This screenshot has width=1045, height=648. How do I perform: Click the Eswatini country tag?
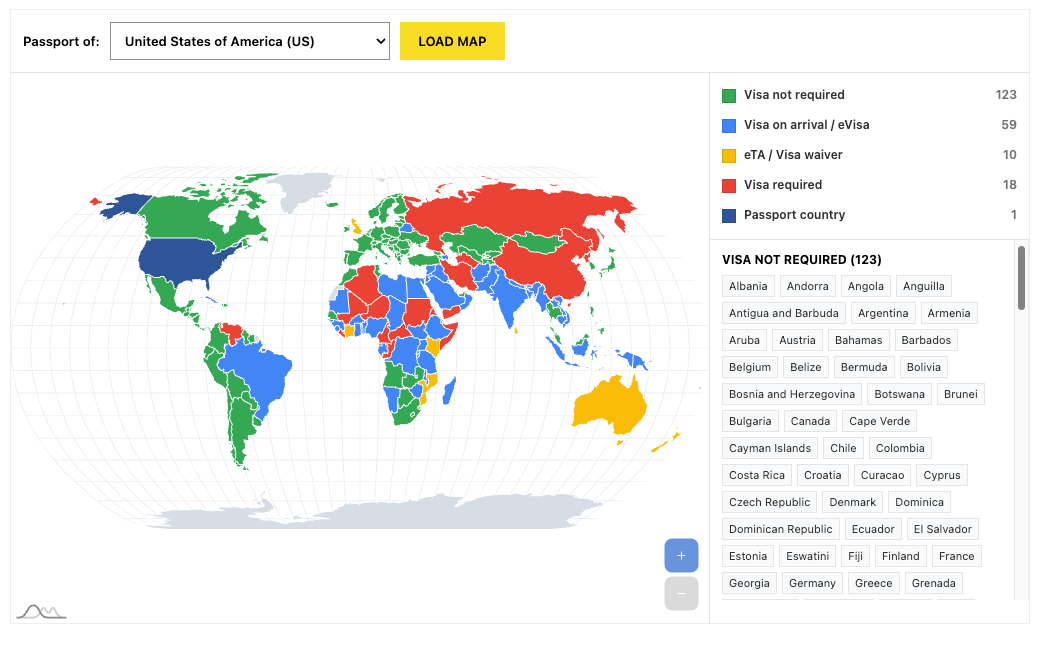(x=808, y=556)
